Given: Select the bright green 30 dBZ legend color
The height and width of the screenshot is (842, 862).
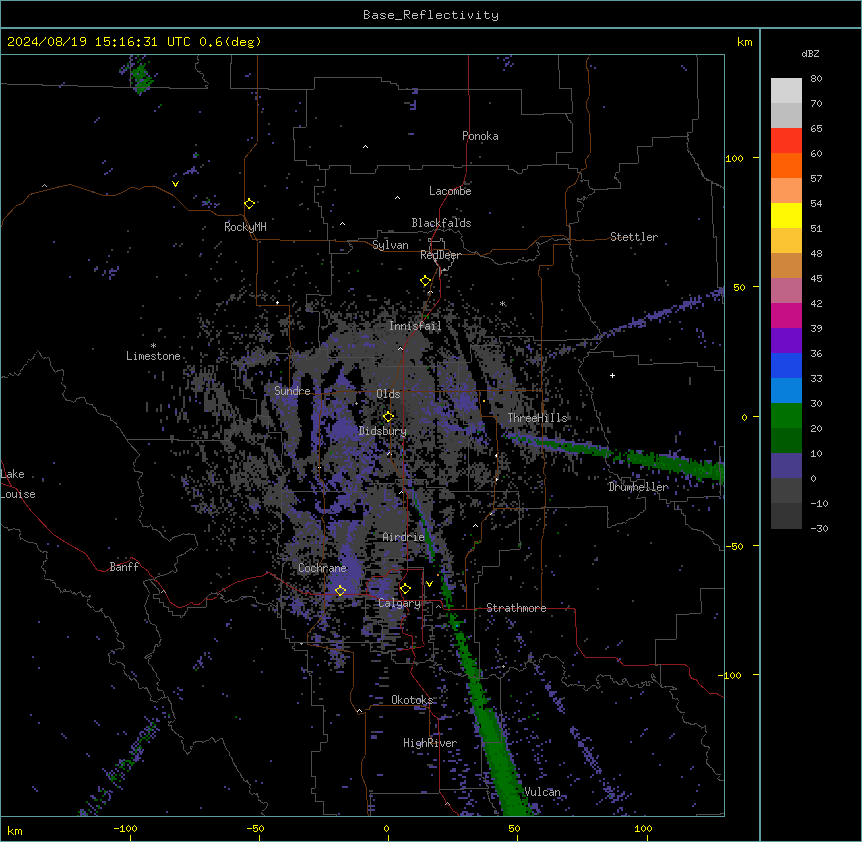Looking at the screenshot, I should pos(786,416).
